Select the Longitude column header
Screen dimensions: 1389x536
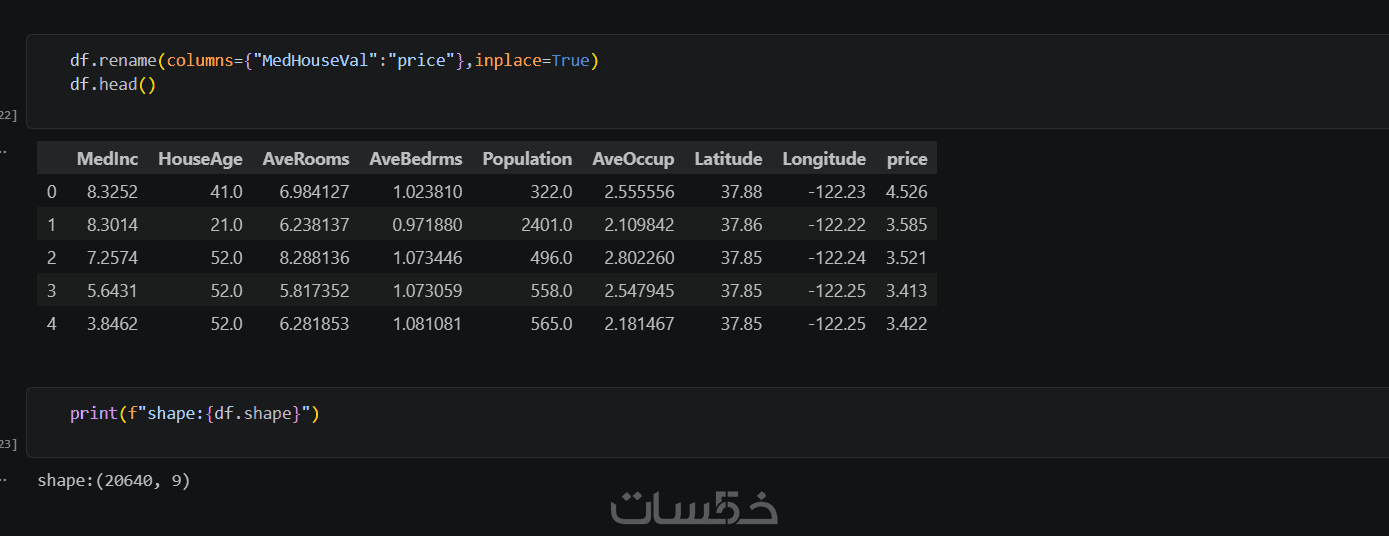point(824,159)
